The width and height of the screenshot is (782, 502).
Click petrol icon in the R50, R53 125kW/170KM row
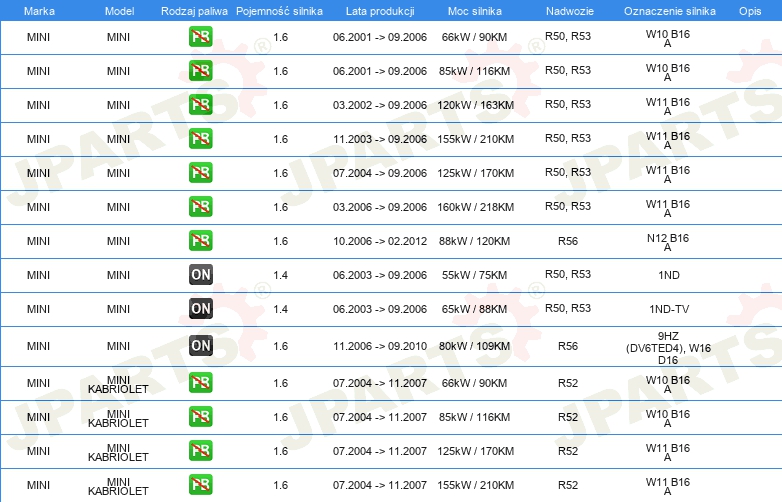point(200,172)
